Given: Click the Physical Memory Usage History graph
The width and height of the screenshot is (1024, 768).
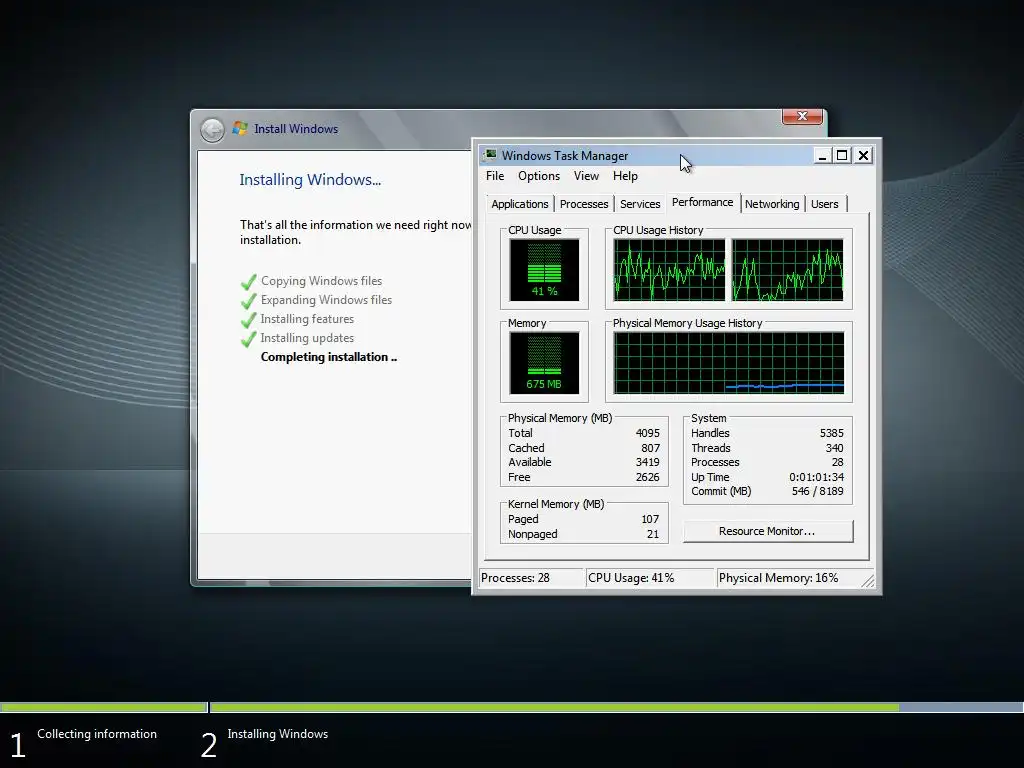Looking at the screenshot, I should click(x=729, y=362).
